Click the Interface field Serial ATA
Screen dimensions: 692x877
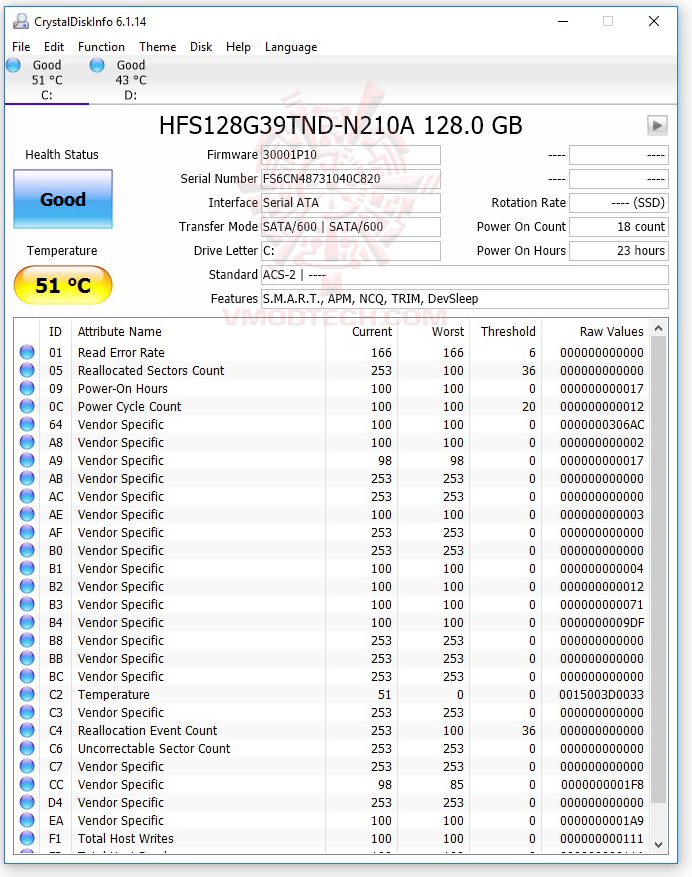(351, 203)
